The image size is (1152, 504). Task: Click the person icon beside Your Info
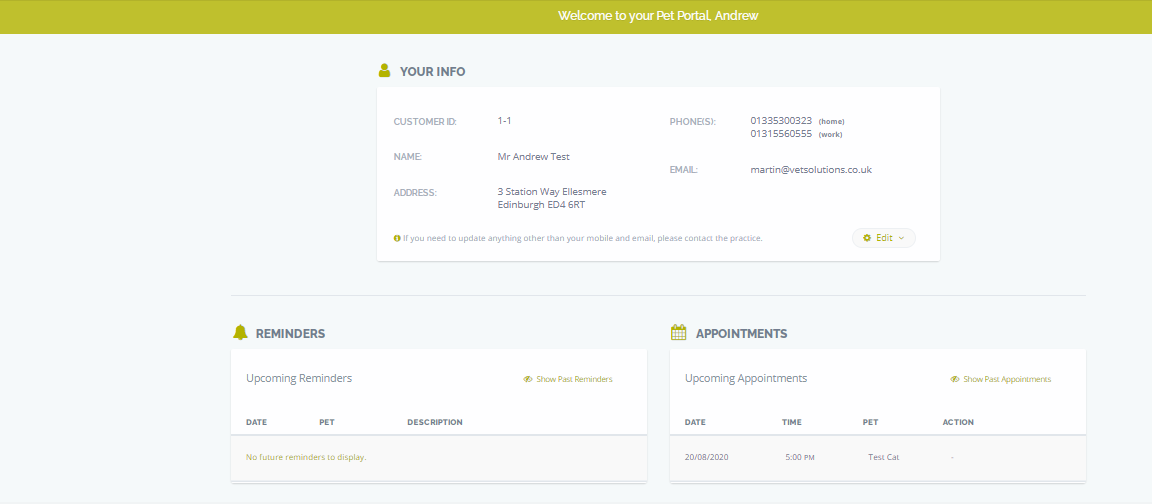(x=384, y=71)
